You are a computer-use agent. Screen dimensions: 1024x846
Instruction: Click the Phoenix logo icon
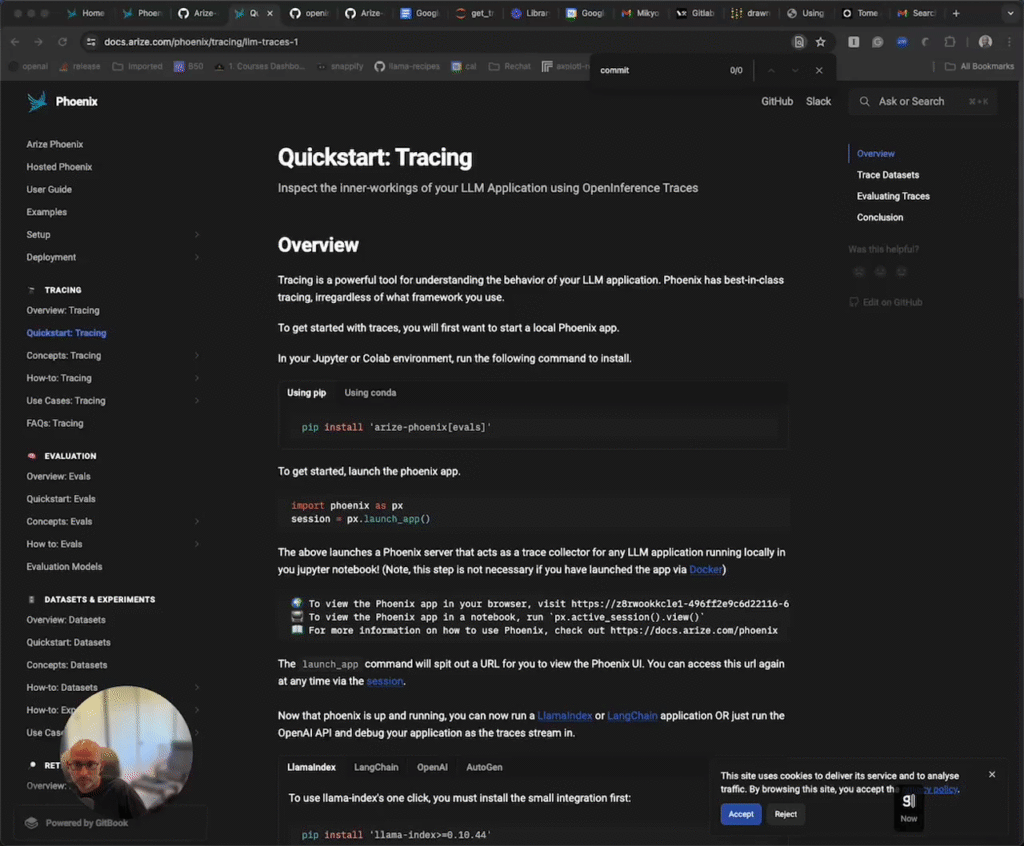[38, 101]
